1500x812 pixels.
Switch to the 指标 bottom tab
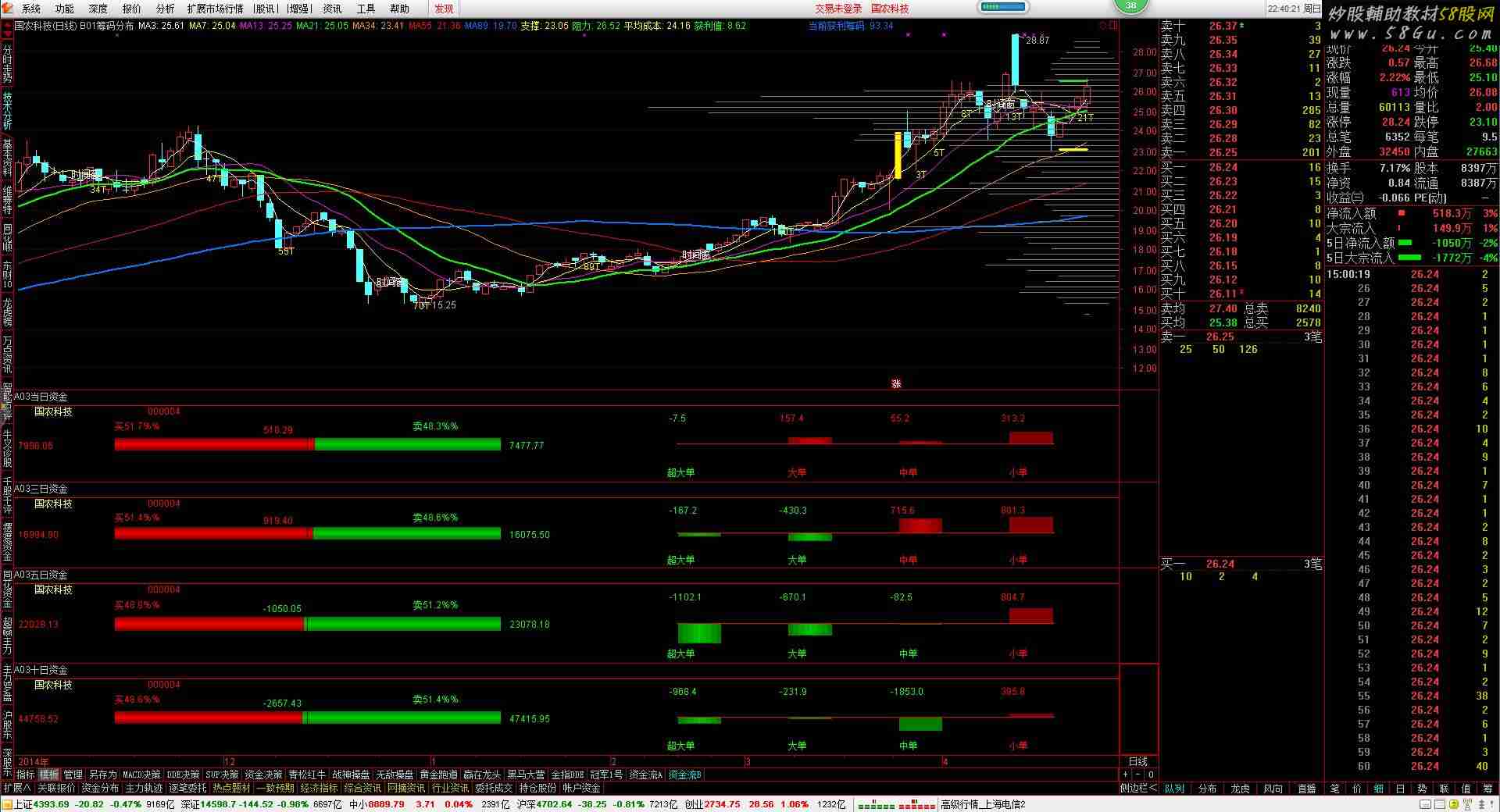coord(26,775)
